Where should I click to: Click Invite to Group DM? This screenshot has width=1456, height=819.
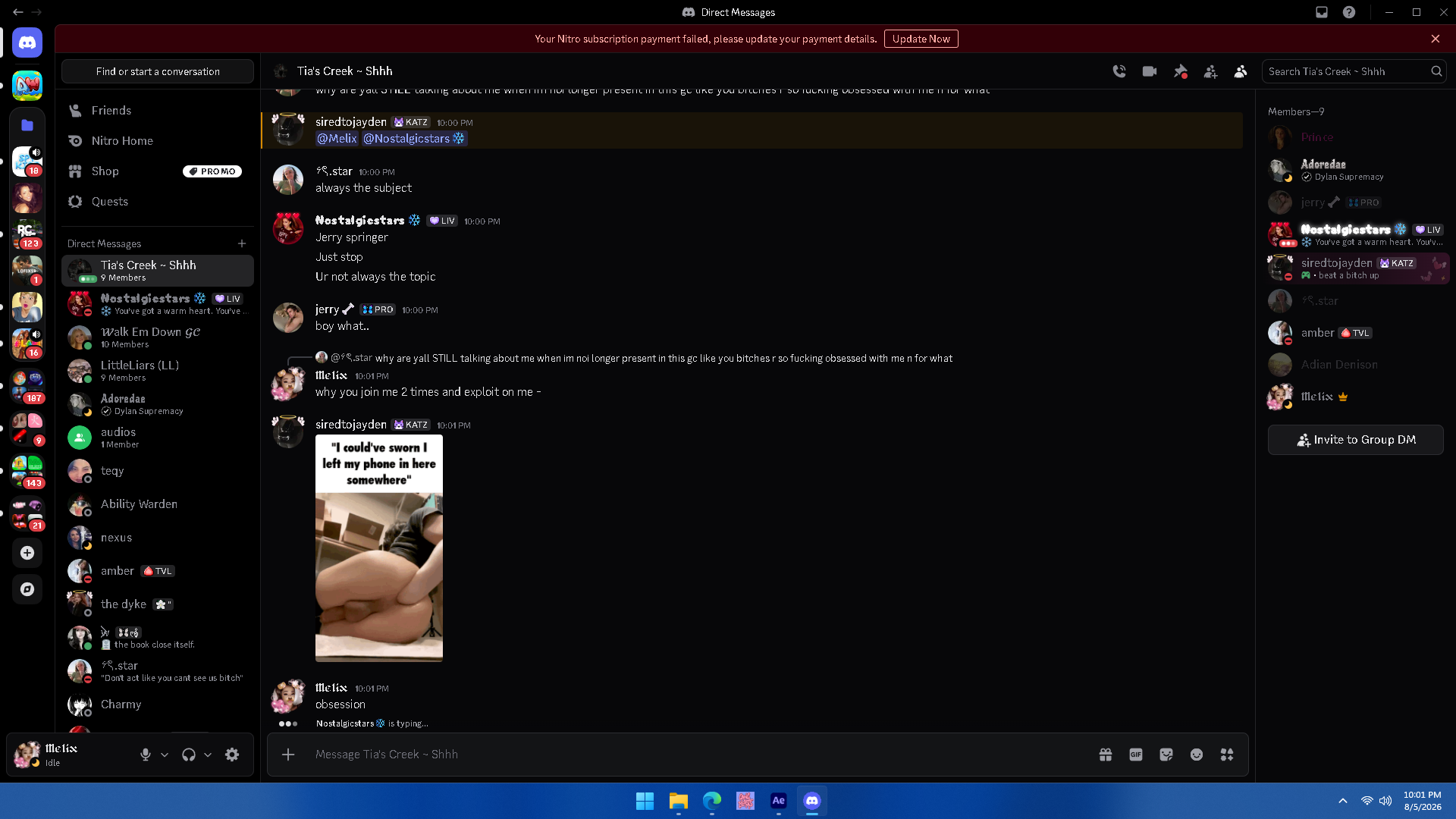coord(1356,440)
